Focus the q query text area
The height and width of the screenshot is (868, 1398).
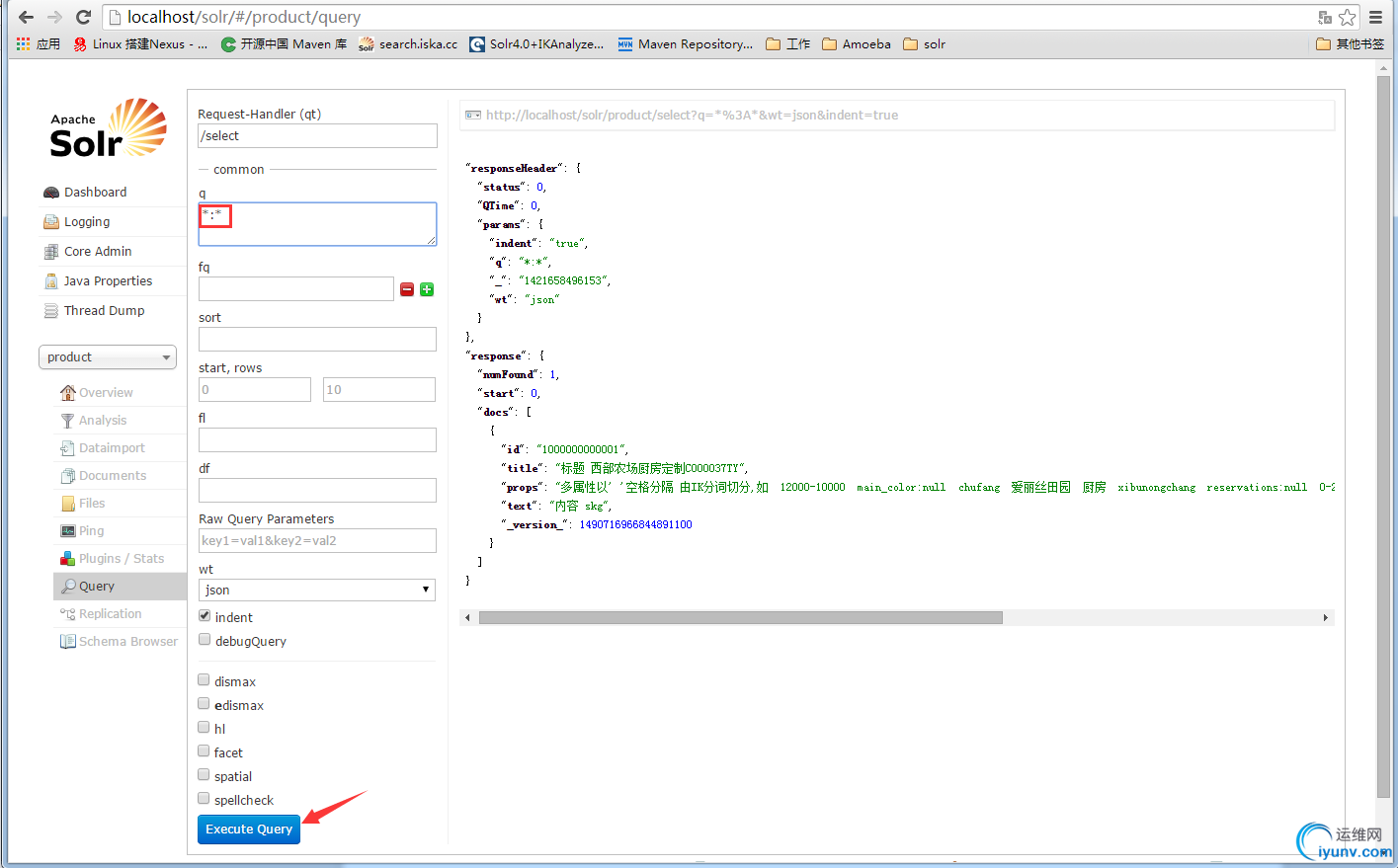317,224
